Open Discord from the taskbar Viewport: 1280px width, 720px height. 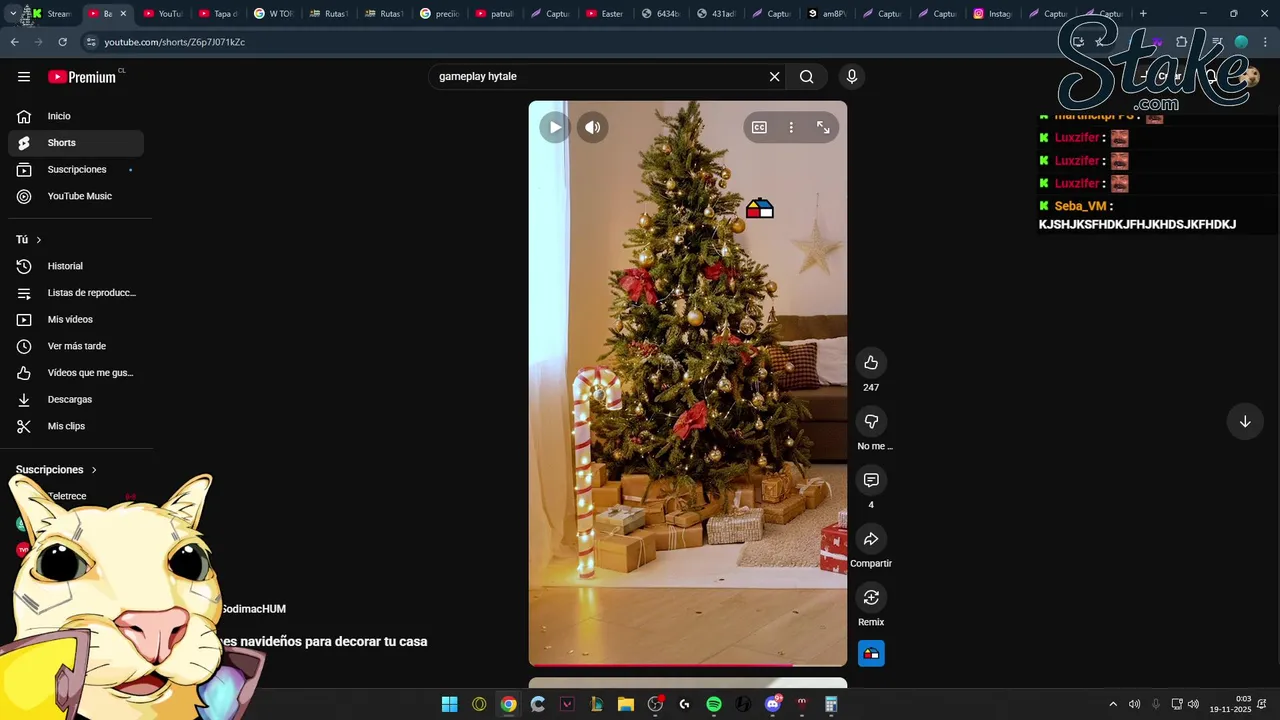coord(772,705)
